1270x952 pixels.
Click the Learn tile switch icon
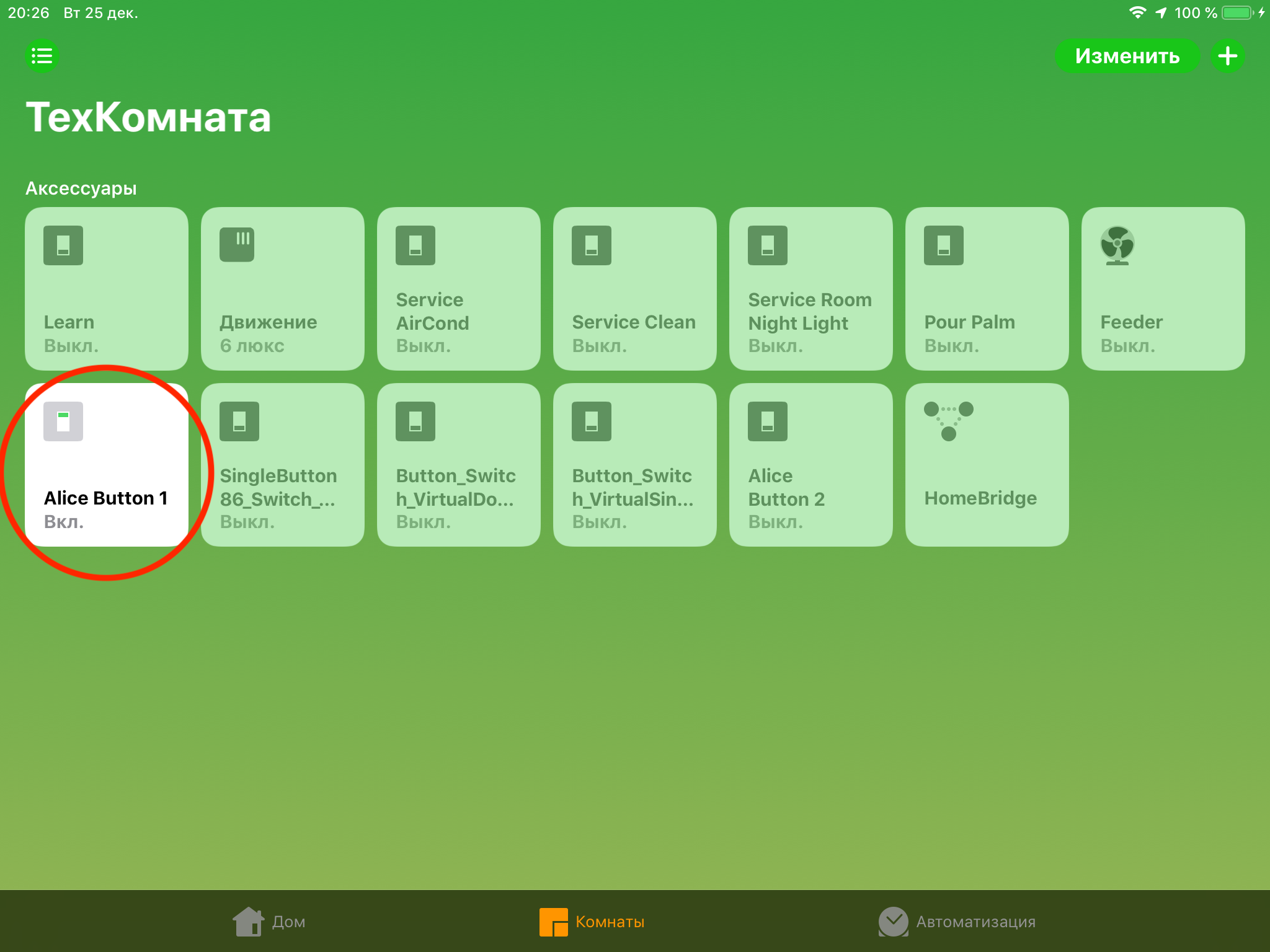[63, 245]
